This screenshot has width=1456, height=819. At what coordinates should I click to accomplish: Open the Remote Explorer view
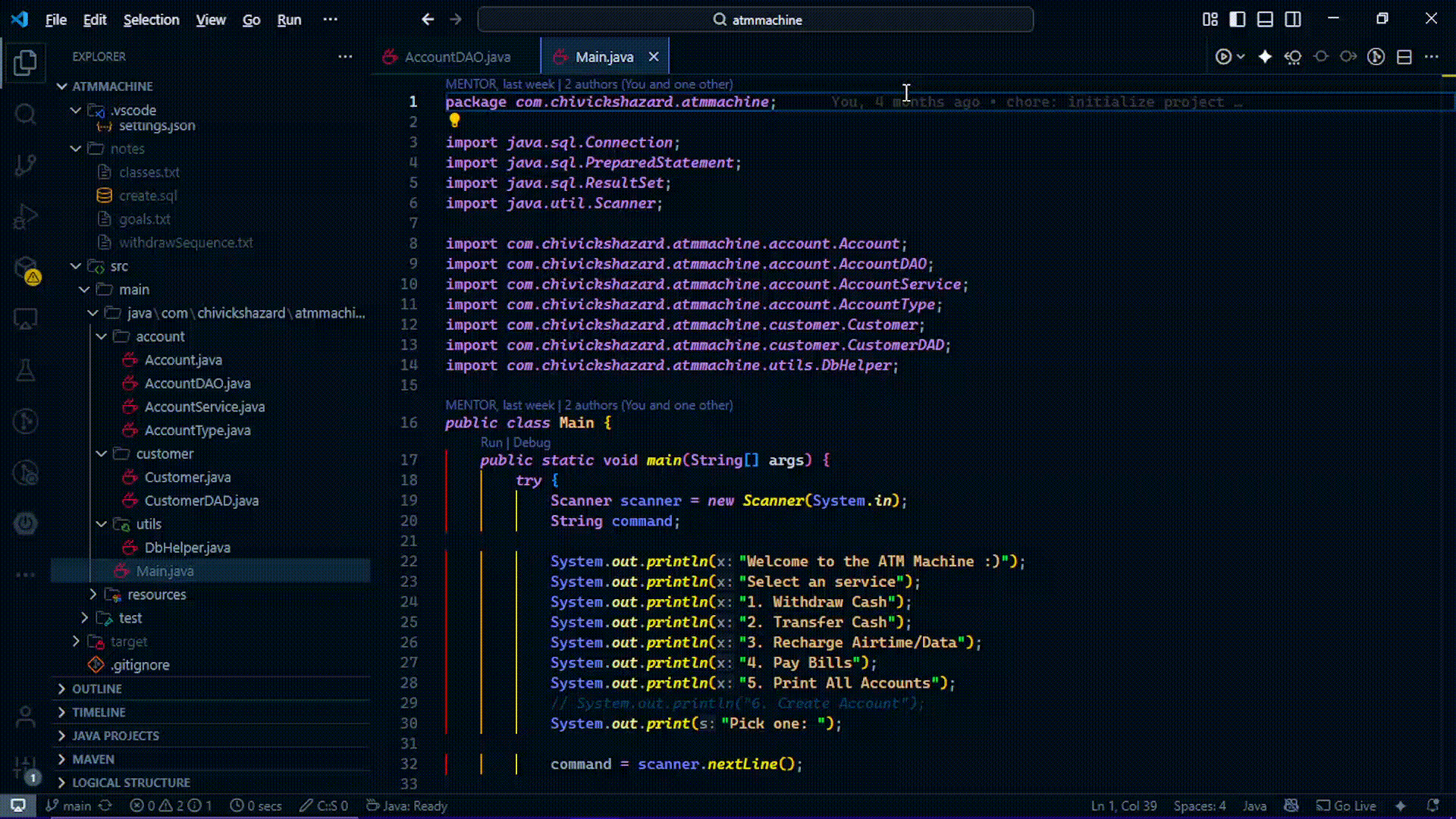(25, 319)
